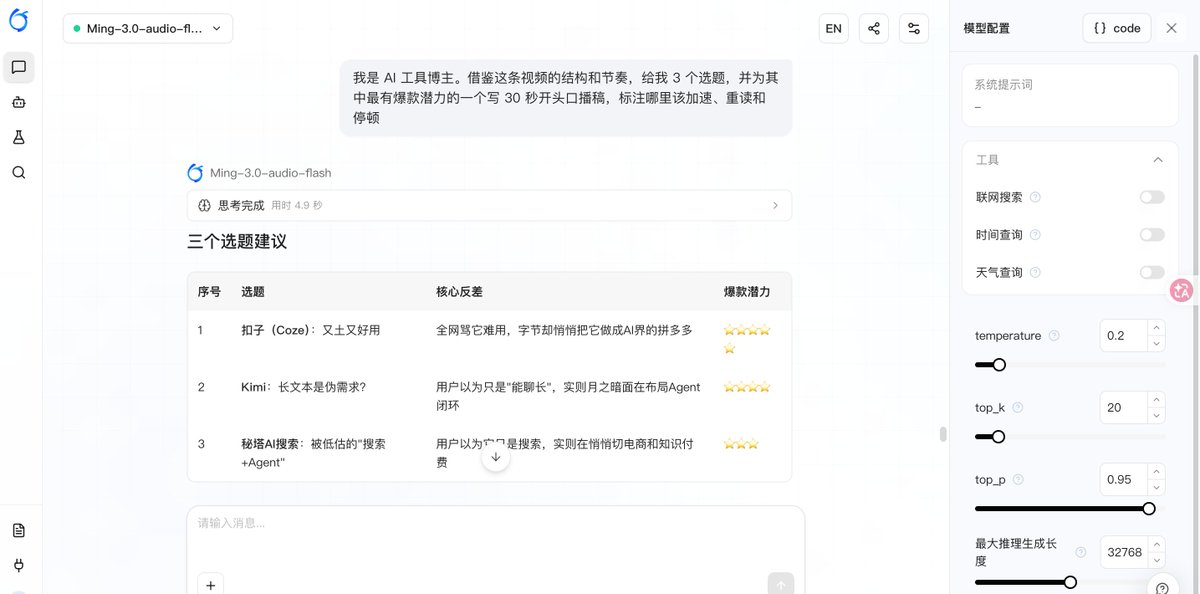The image size is (1200, 594).
Task: Click the top_k slider handle
Action: [x=998, y=436]
